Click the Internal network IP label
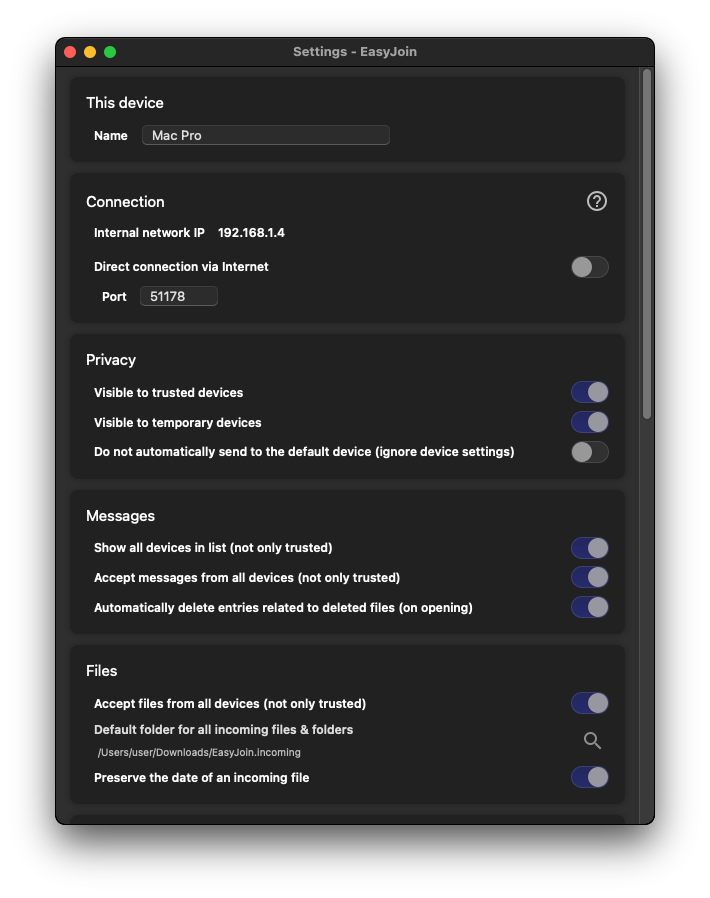This screenshot has width=710, height=898. [149, 233]
